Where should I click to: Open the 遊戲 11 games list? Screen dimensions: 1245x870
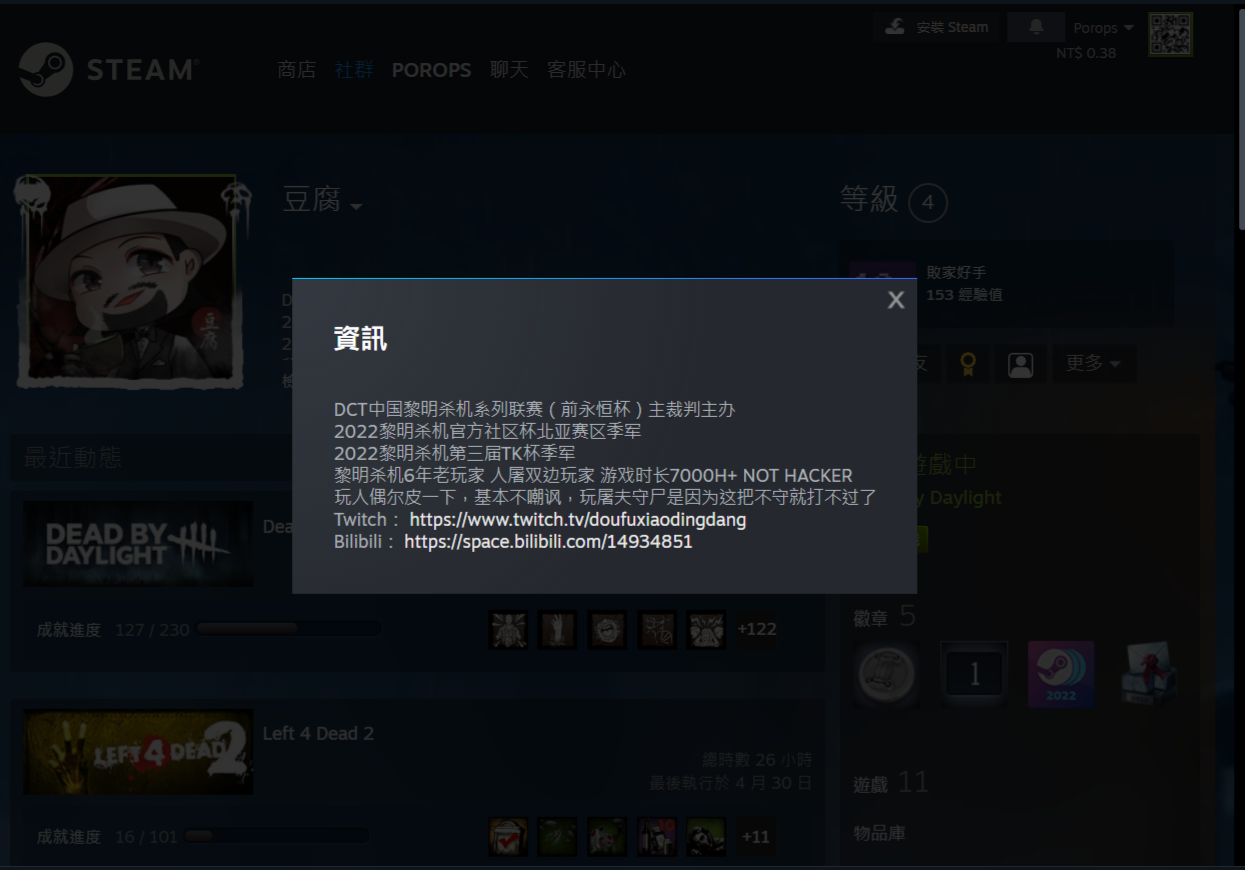click(891, 783)
